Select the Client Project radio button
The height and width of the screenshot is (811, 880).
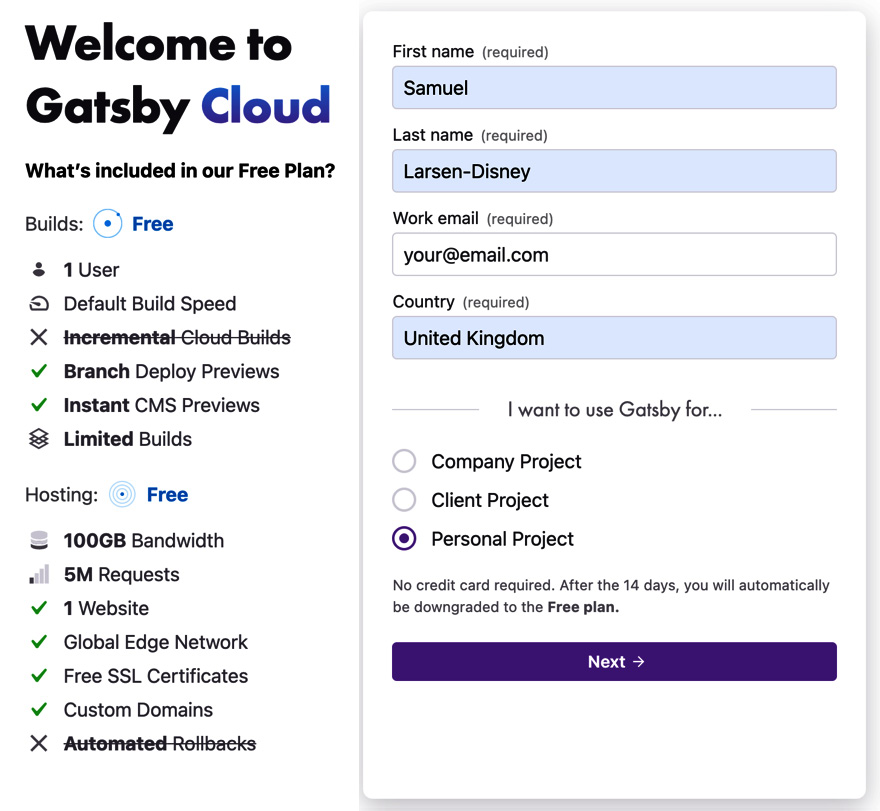click(x=404, y=500)
